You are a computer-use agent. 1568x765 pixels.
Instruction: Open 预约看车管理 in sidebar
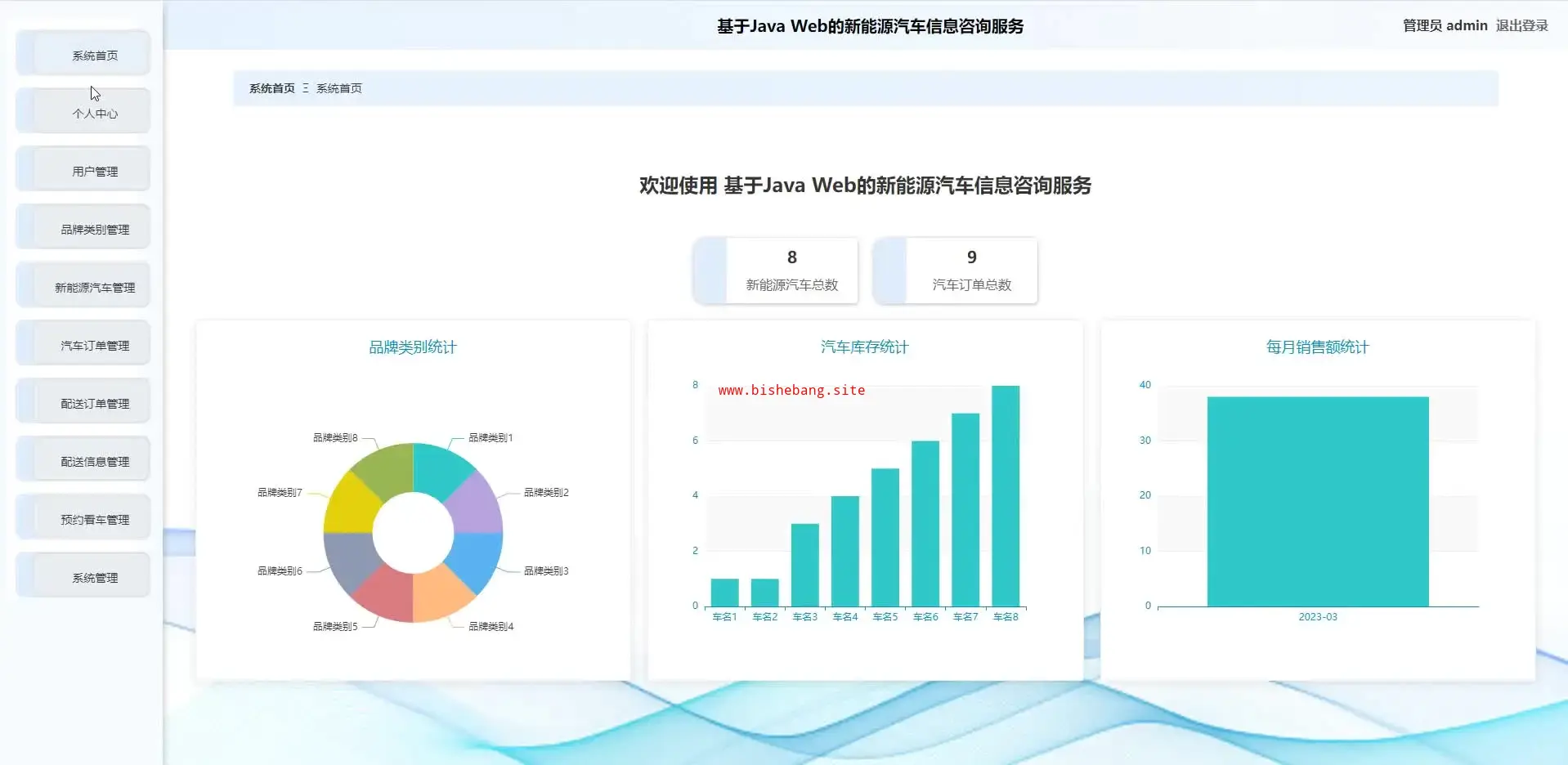coord(83,518)
